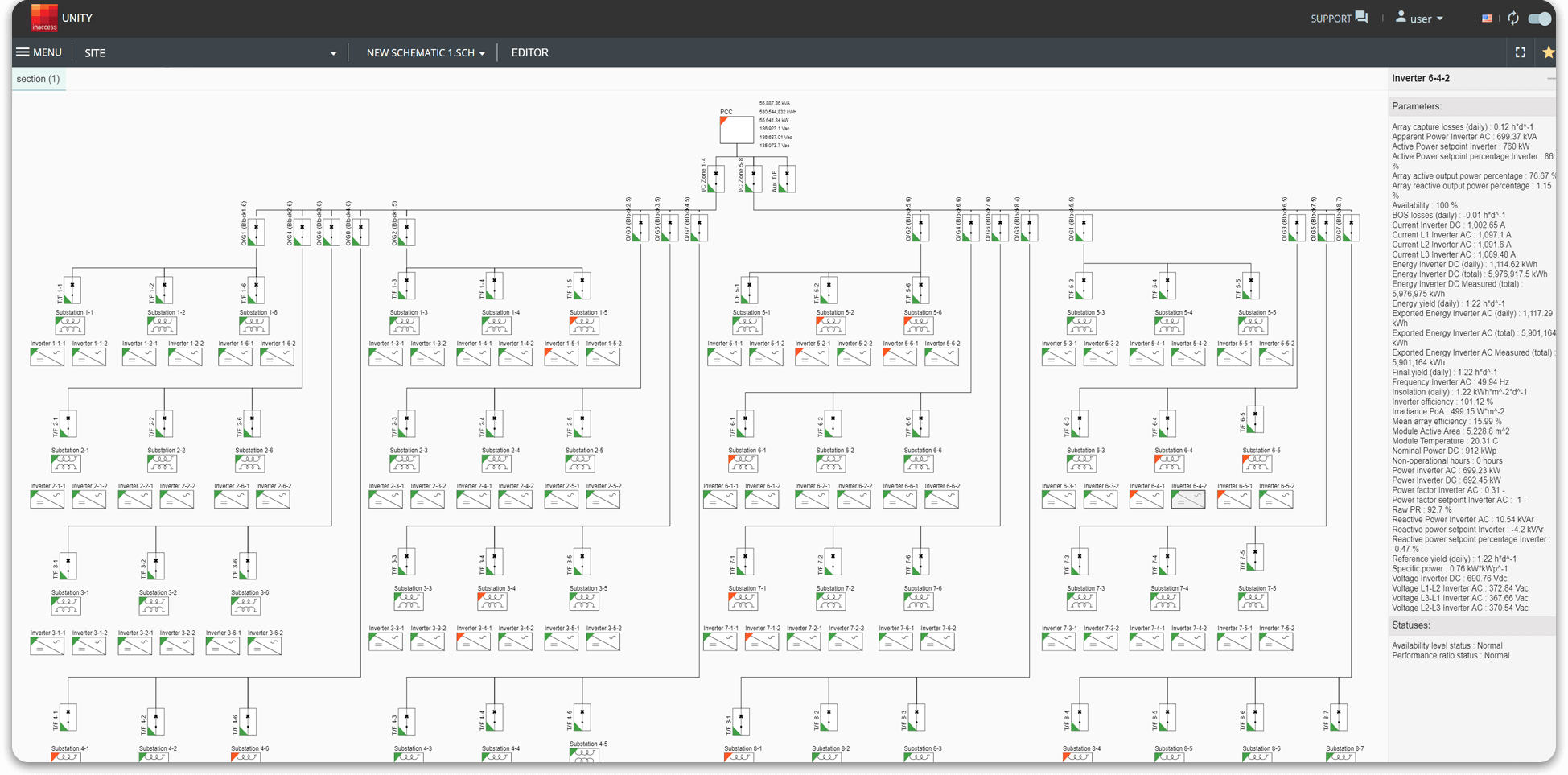The height and width of the screenshot is (775, 1568).
Task: Open the user account dropdown
Action: 1420,18
